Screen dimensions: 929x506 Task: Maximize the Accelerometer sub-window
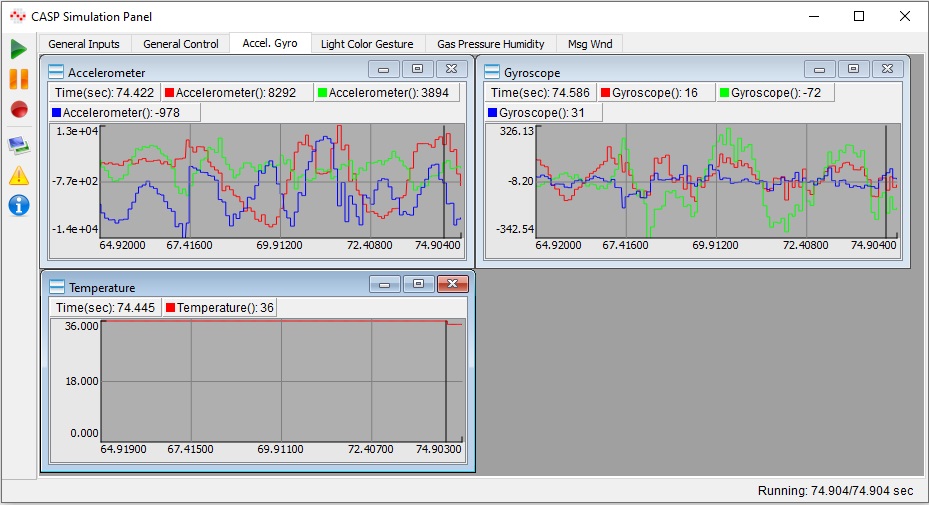pyautogui.click(x=417, y=69)
